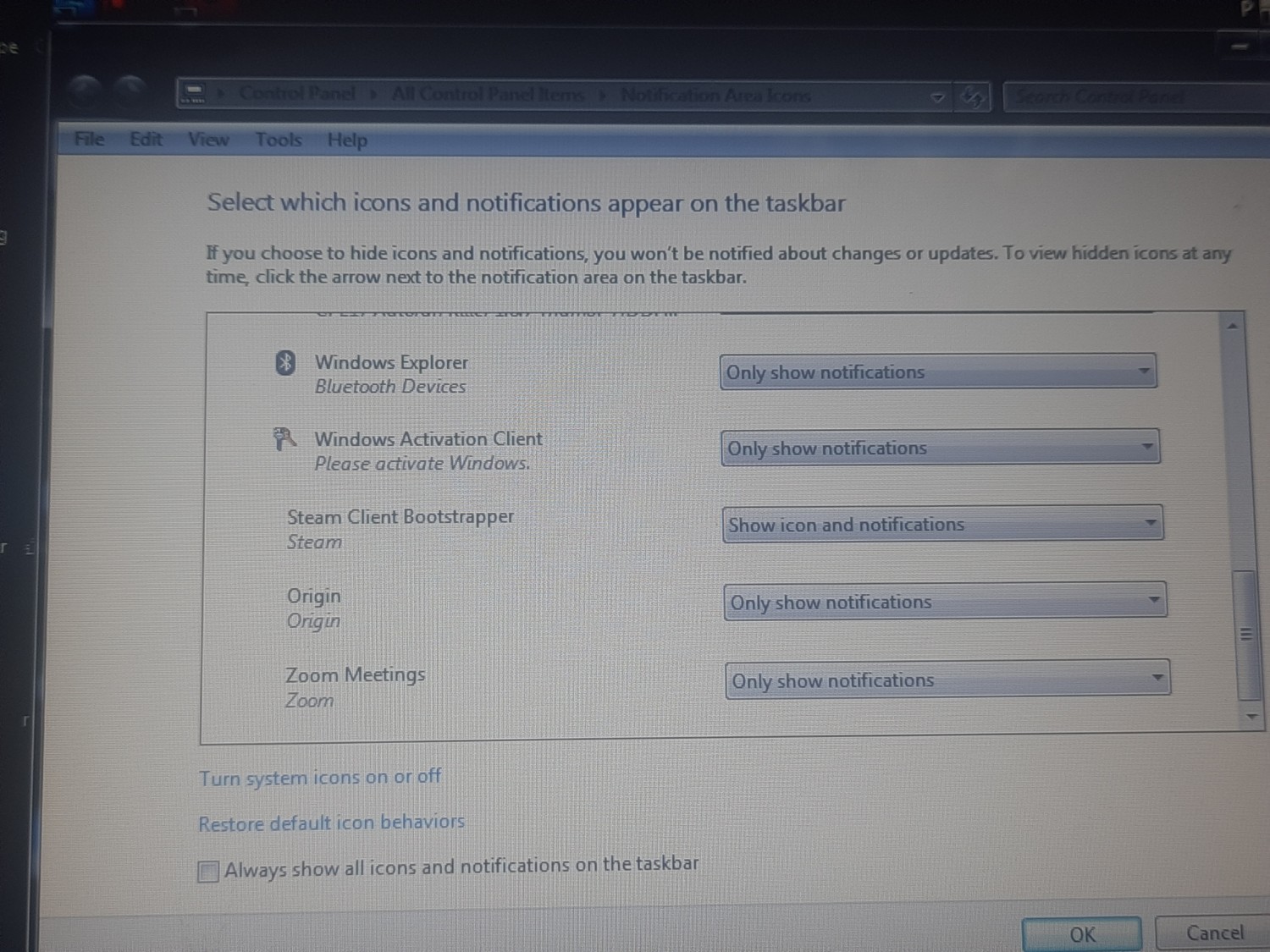1270x952 pixels.
Task: Click the list scrollbar thumb
Action: click(x=1245, y=635)
